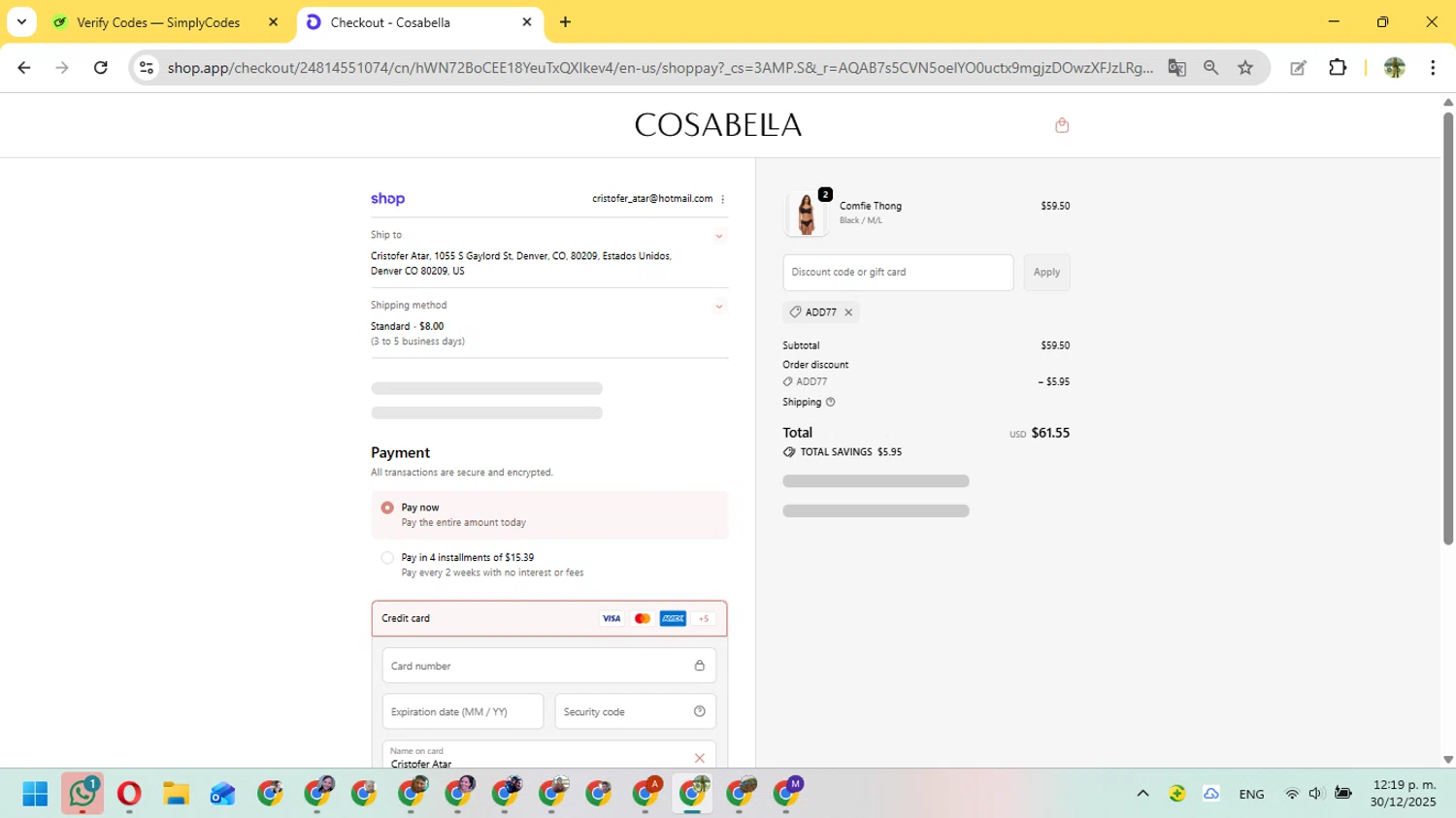The height and width of the screenshot is (818, 1456).
Task: Open the tab search dropdown
Action: [21, 22]
